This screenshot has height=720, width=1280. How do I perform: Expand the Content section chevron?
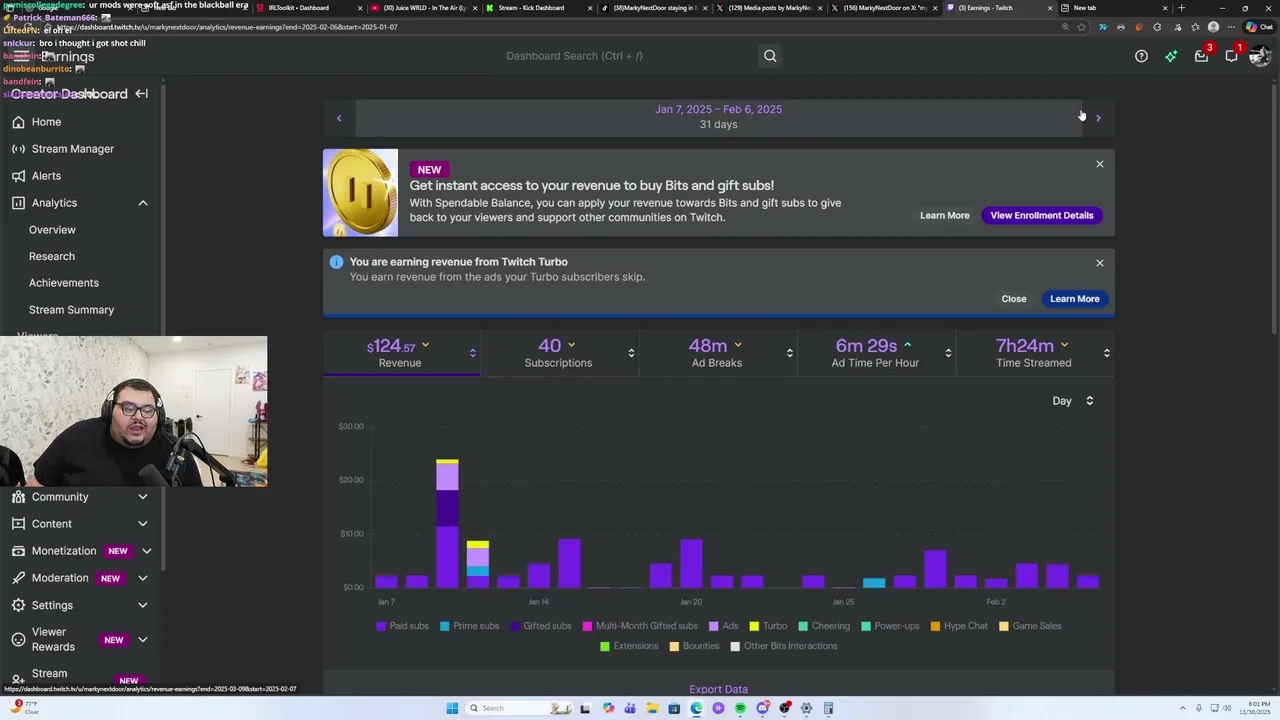pos(143,524)
